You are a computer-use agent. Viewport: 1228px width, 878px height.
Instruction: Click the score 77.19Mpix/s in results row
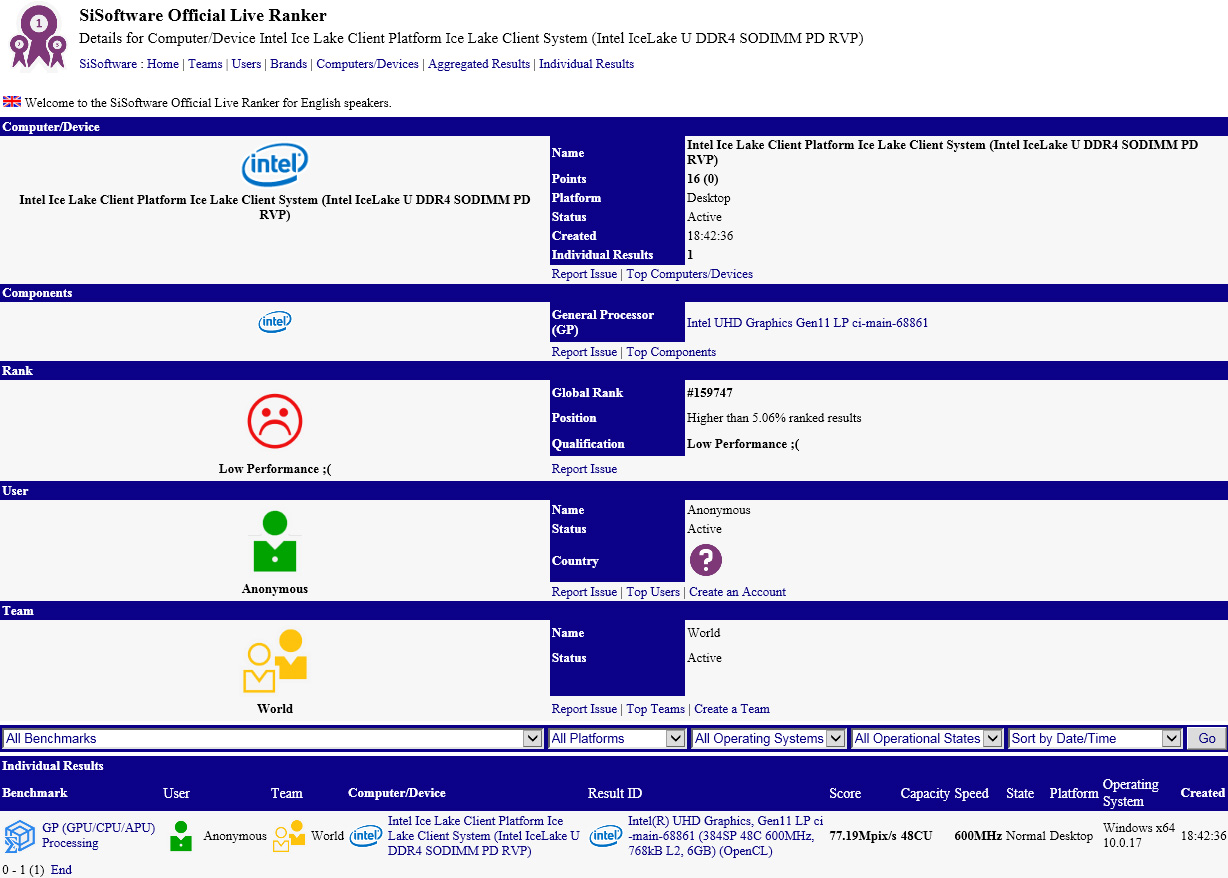(x=863, y=836)
